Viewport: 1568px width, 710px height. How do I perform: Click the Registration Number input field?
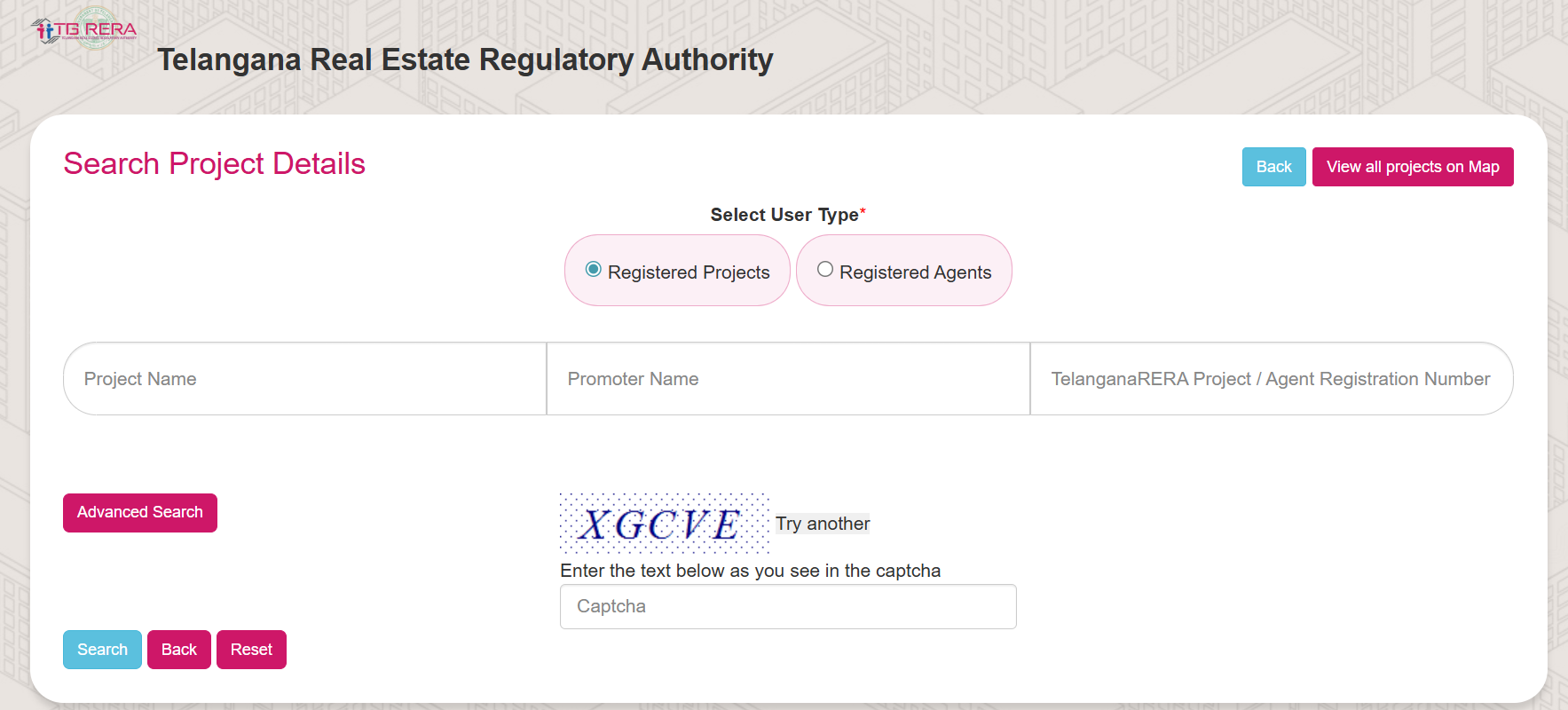(x=1271, y=379)
